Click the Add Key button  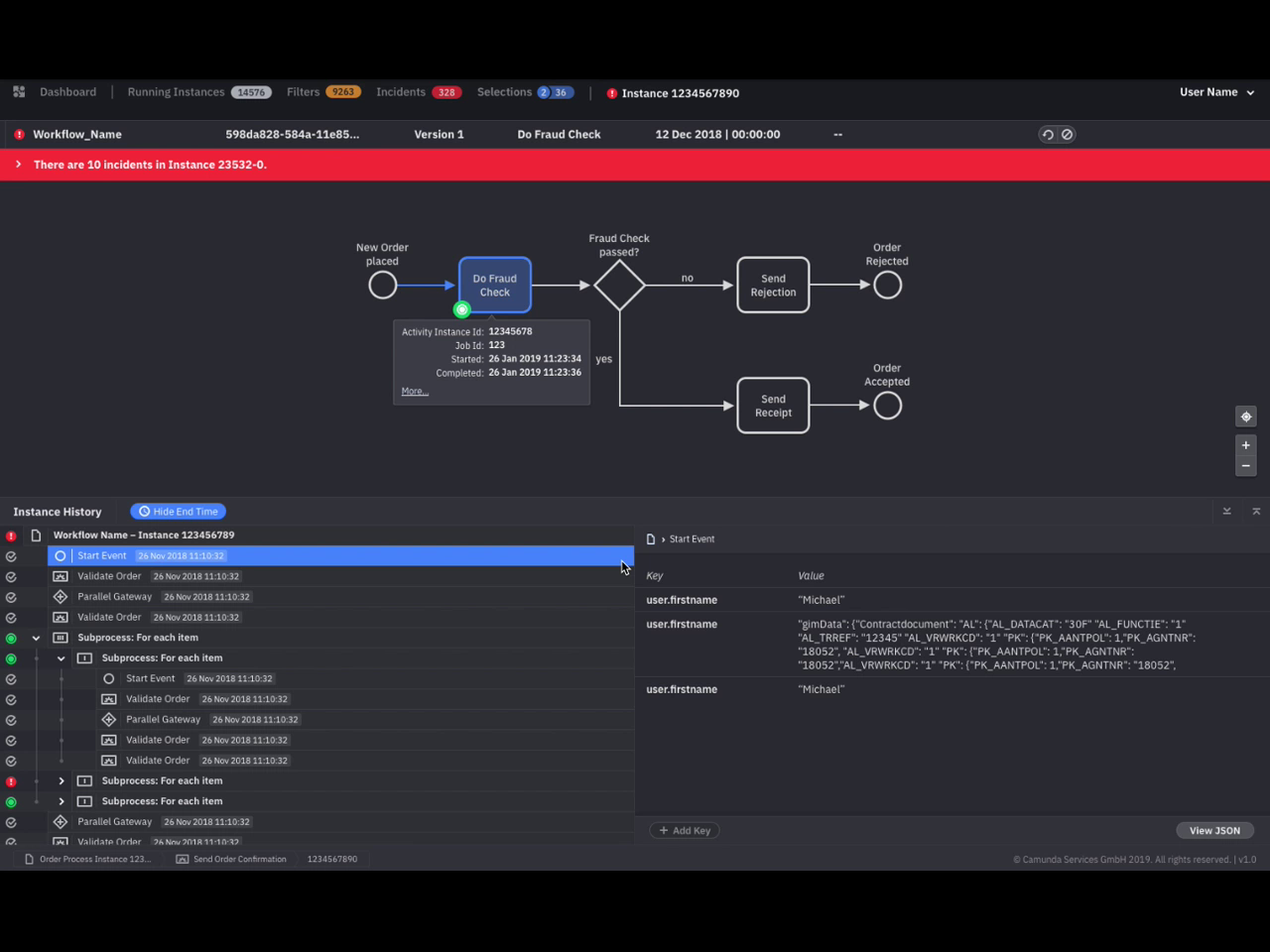coord(685,831)
